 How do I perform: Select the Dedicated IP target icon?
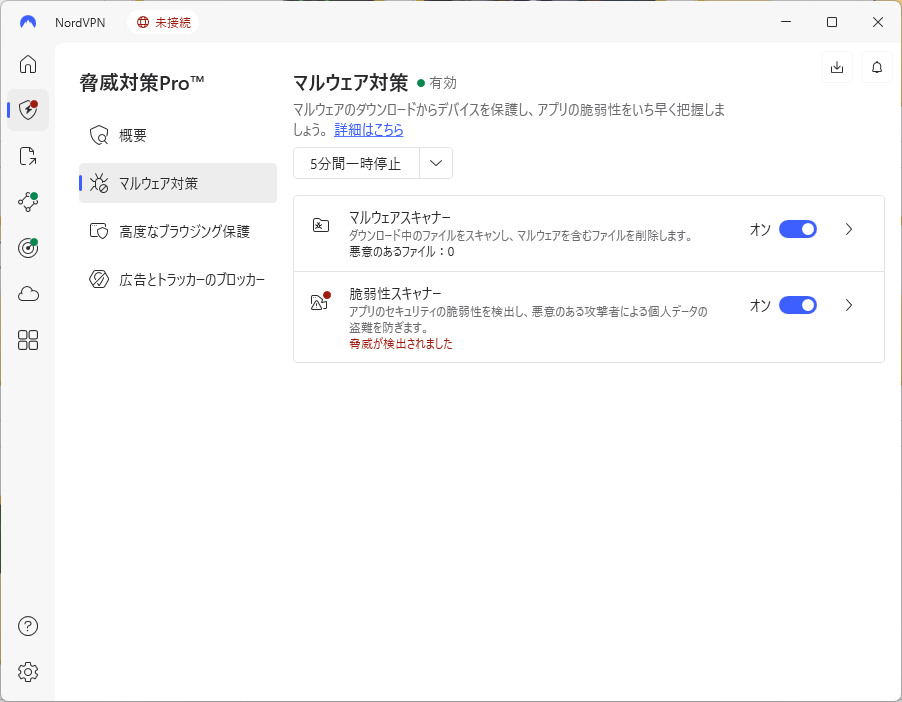click(27, 247)
